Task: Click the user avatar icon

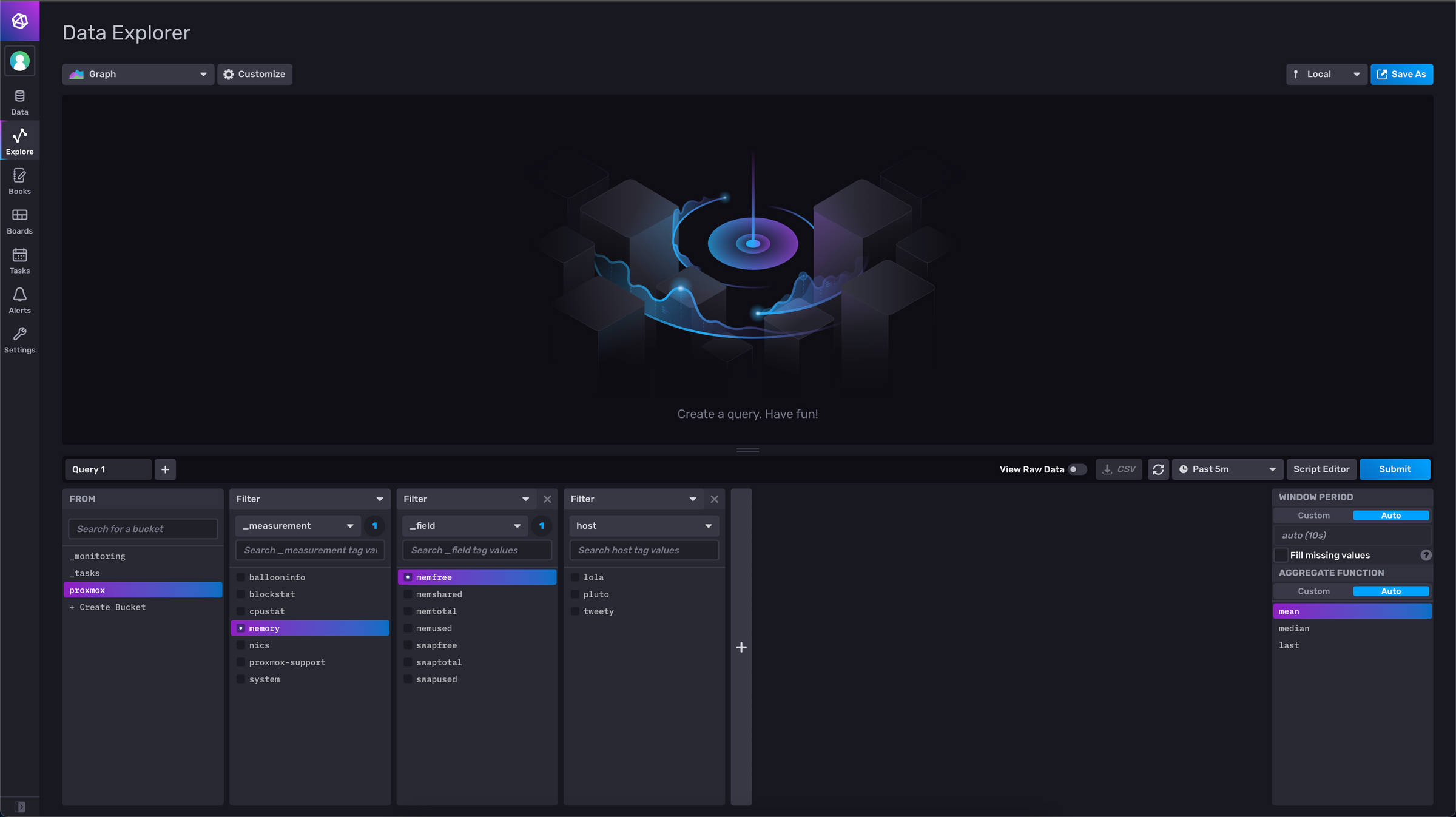Action: [x=19, y=61]
